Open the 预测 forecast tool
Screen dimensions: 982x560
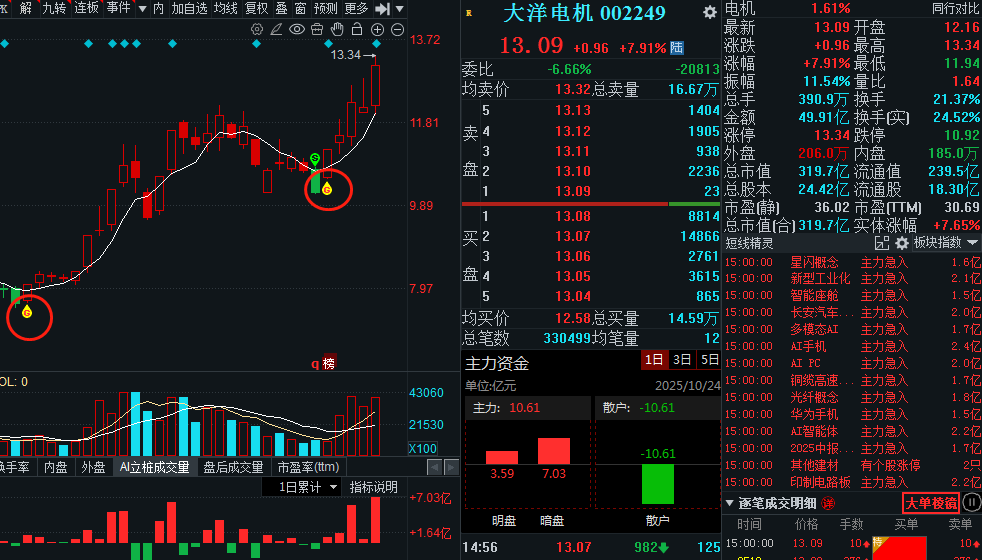coord(326,8)
